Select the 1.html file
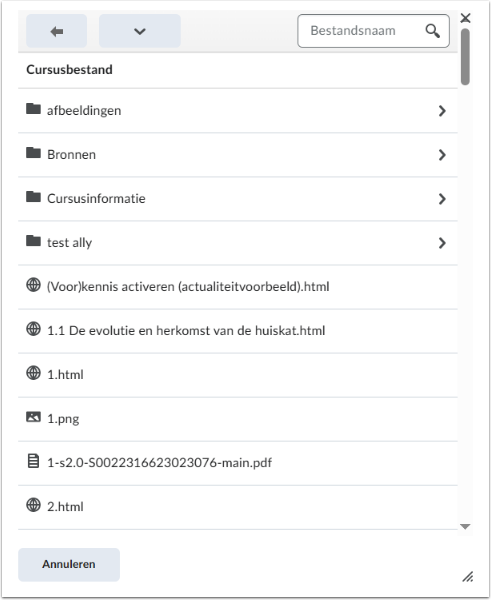 [238, 375]
